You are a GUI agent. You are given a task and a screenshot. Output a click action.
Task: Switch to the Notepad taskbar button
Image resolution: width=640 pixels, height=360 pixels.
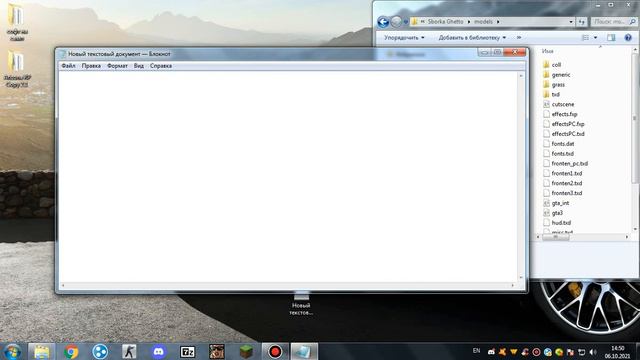click(x=304, y=351)
